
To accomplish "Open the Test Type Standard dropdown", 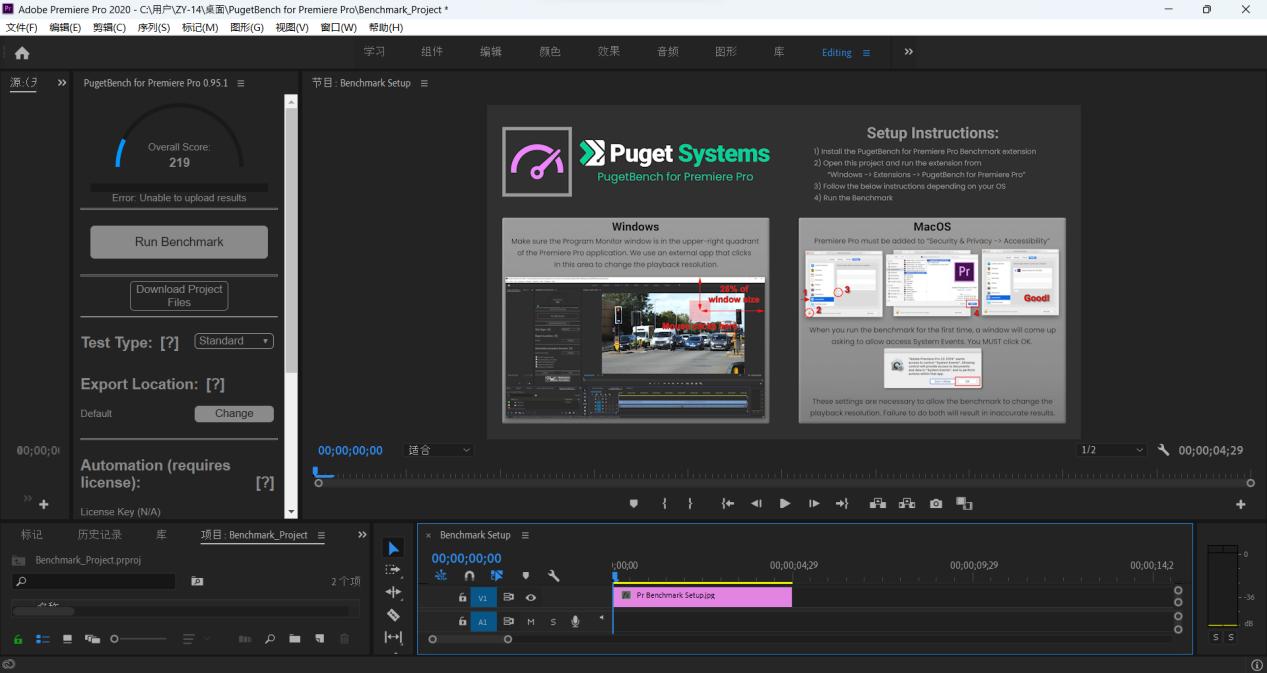I will [x=234, y=341].
